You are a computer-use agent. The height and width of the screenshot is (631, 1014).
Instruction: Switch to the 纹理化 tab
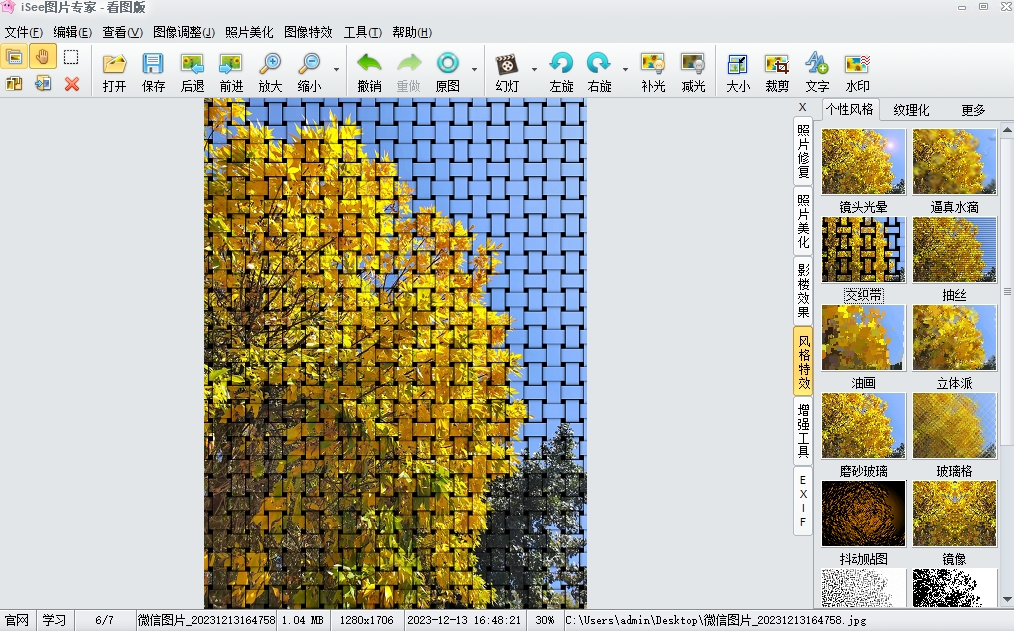(x=911, y=110)
